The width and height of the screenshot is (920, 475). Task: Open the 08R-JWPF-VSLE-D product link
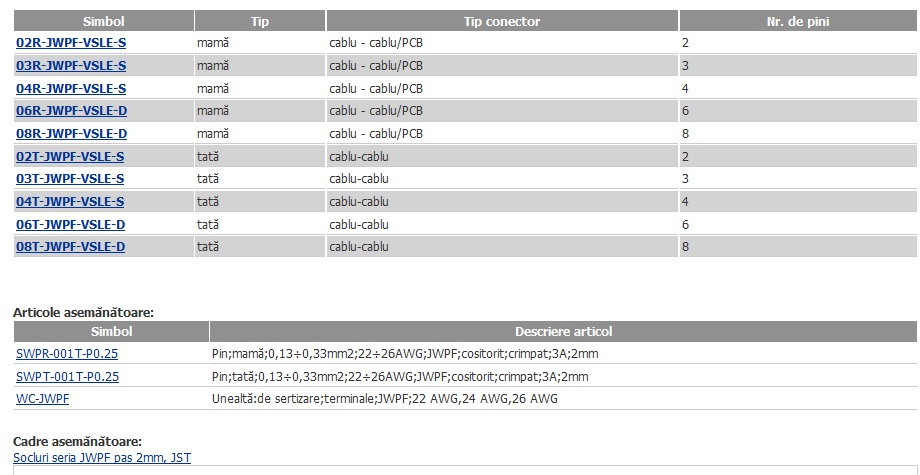72,134
